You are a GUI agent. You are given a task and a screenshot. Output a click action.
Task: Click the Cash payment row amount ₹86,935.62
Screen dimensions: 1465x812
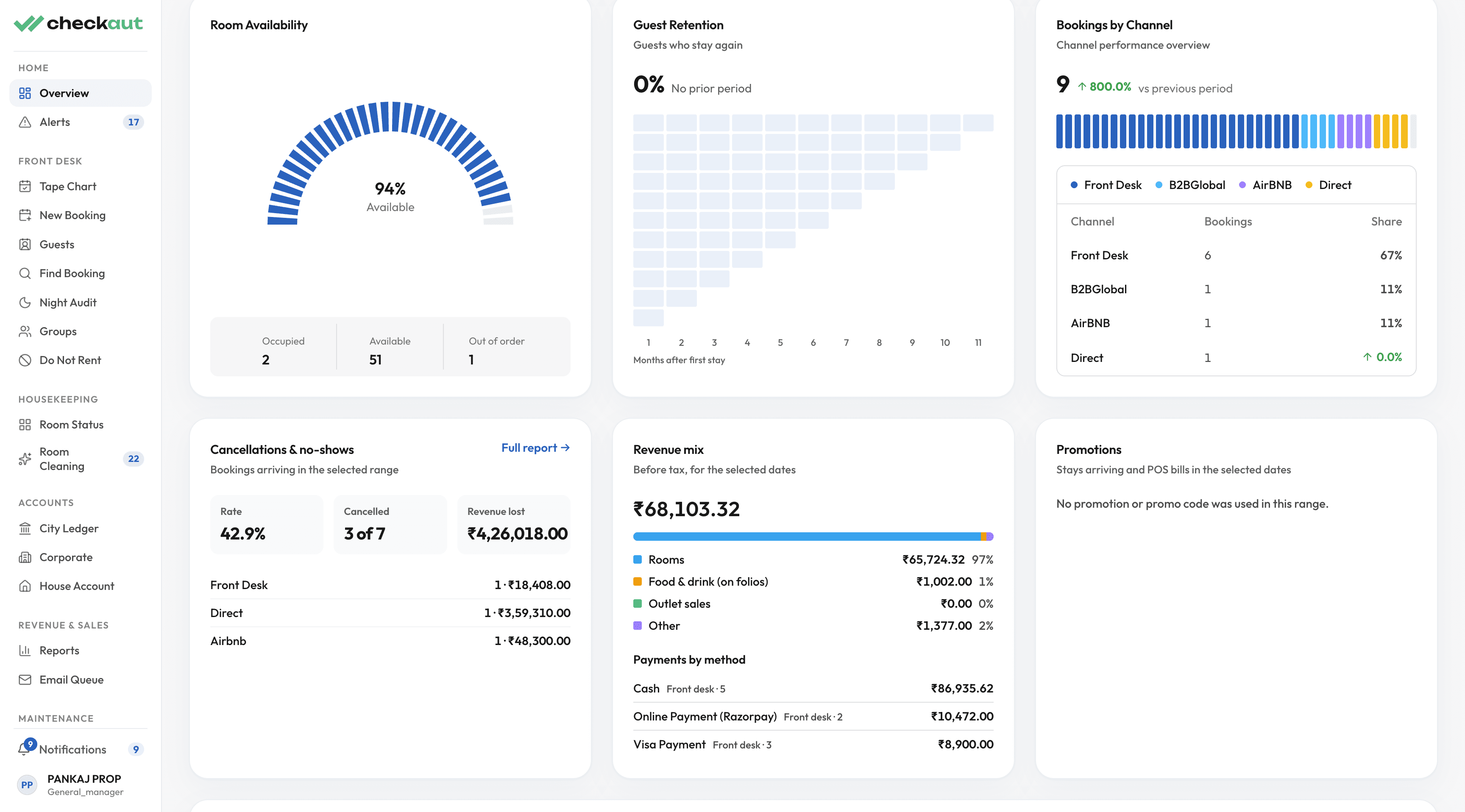(962, 689)
